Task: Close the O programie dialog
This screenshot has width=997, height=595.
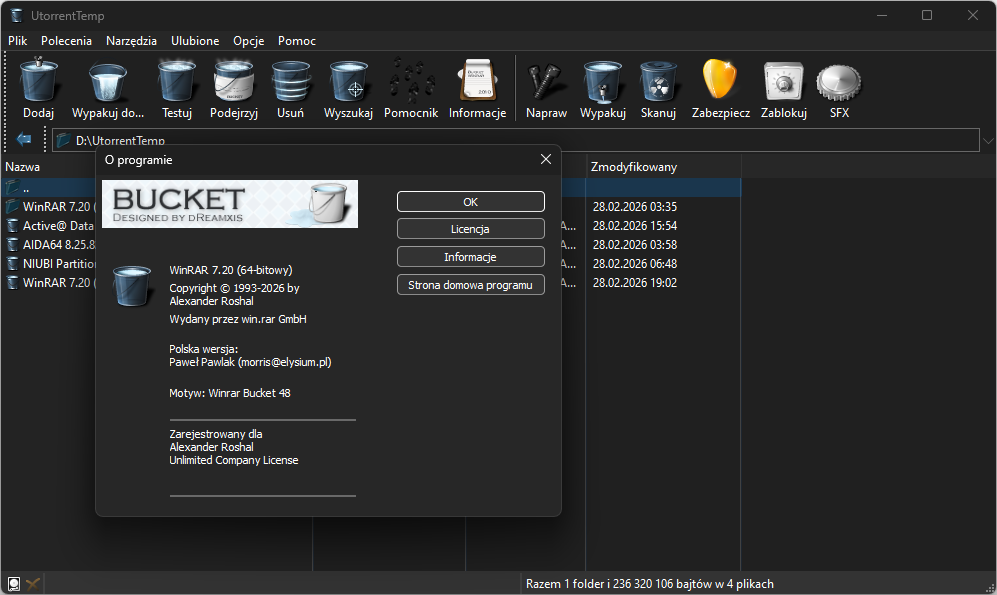Action: [546, 160]
